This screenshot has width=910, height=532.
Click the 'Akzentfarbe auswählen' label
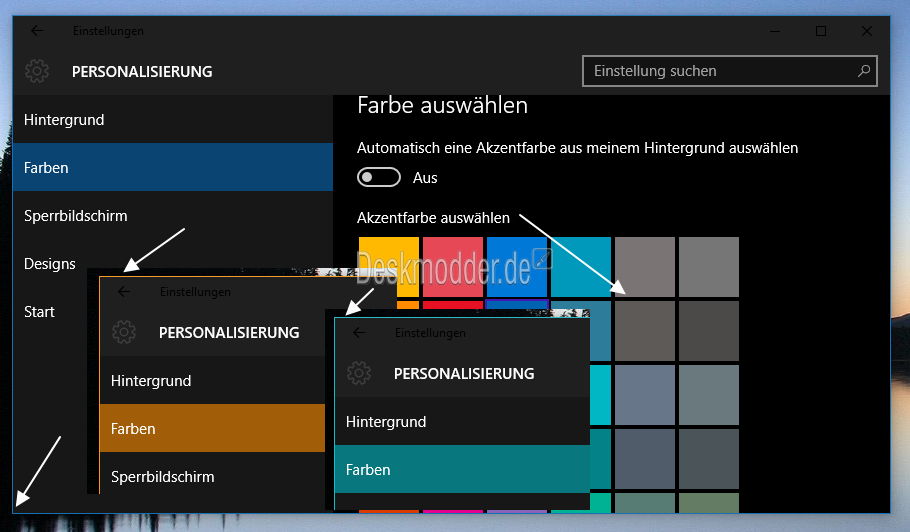tap(434, 218)
